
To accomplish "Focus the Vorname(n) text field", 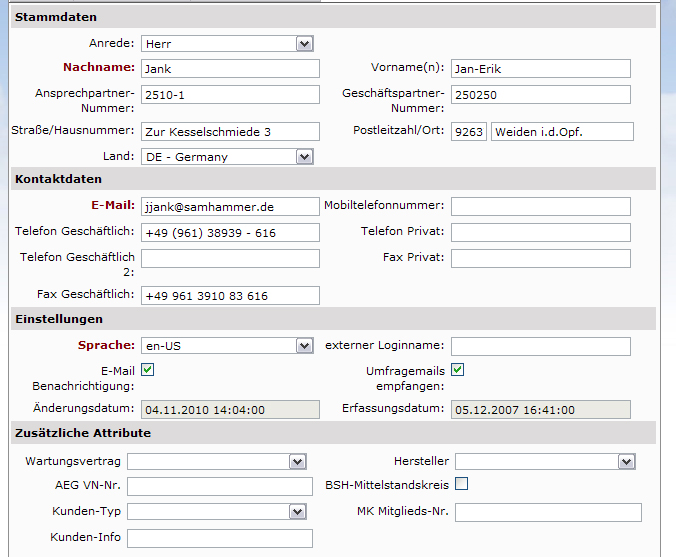I will 540,69.
